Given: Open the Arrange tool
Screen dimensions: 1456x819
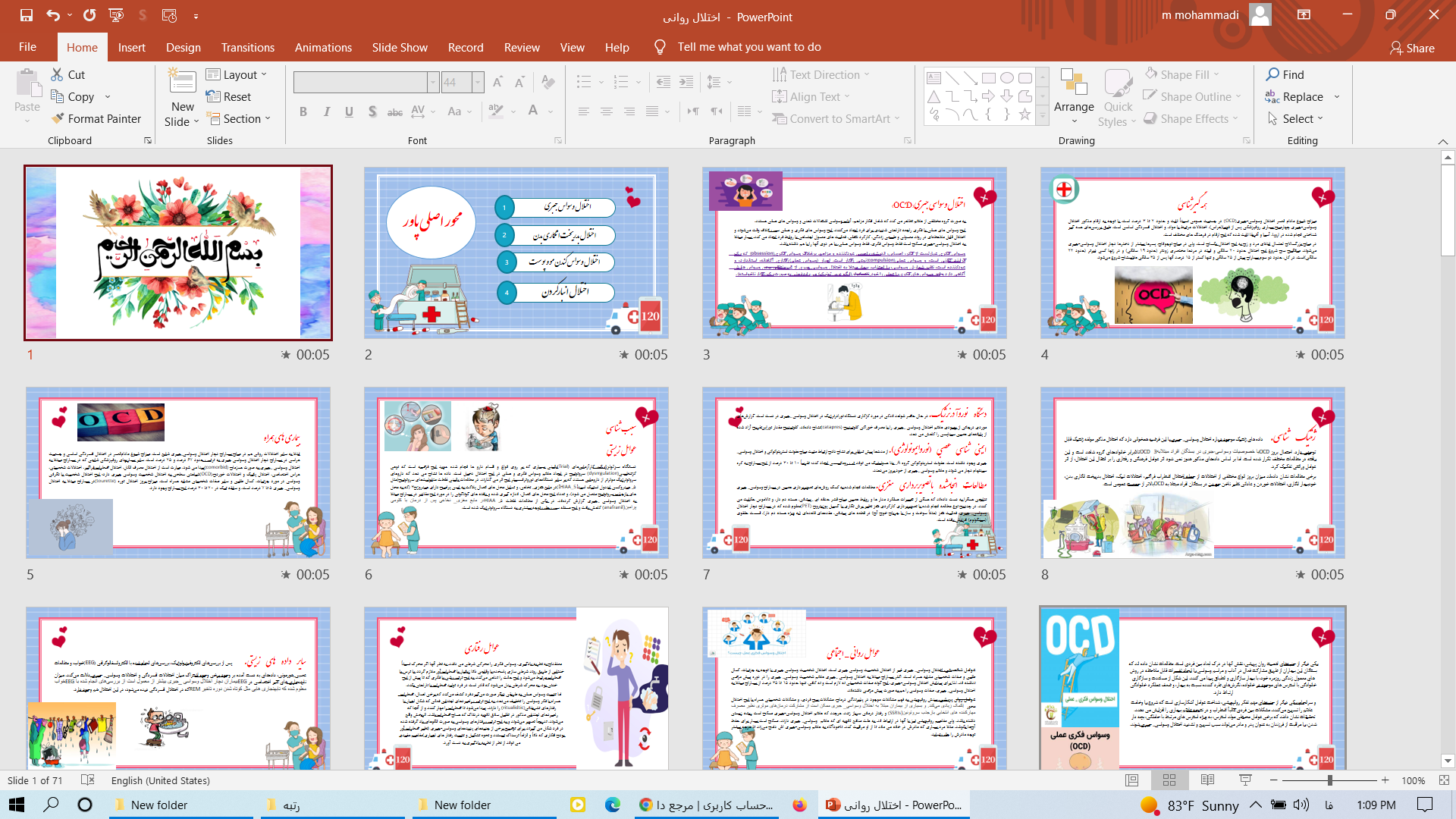Looking at the screenshot, I should (1074, 99).
